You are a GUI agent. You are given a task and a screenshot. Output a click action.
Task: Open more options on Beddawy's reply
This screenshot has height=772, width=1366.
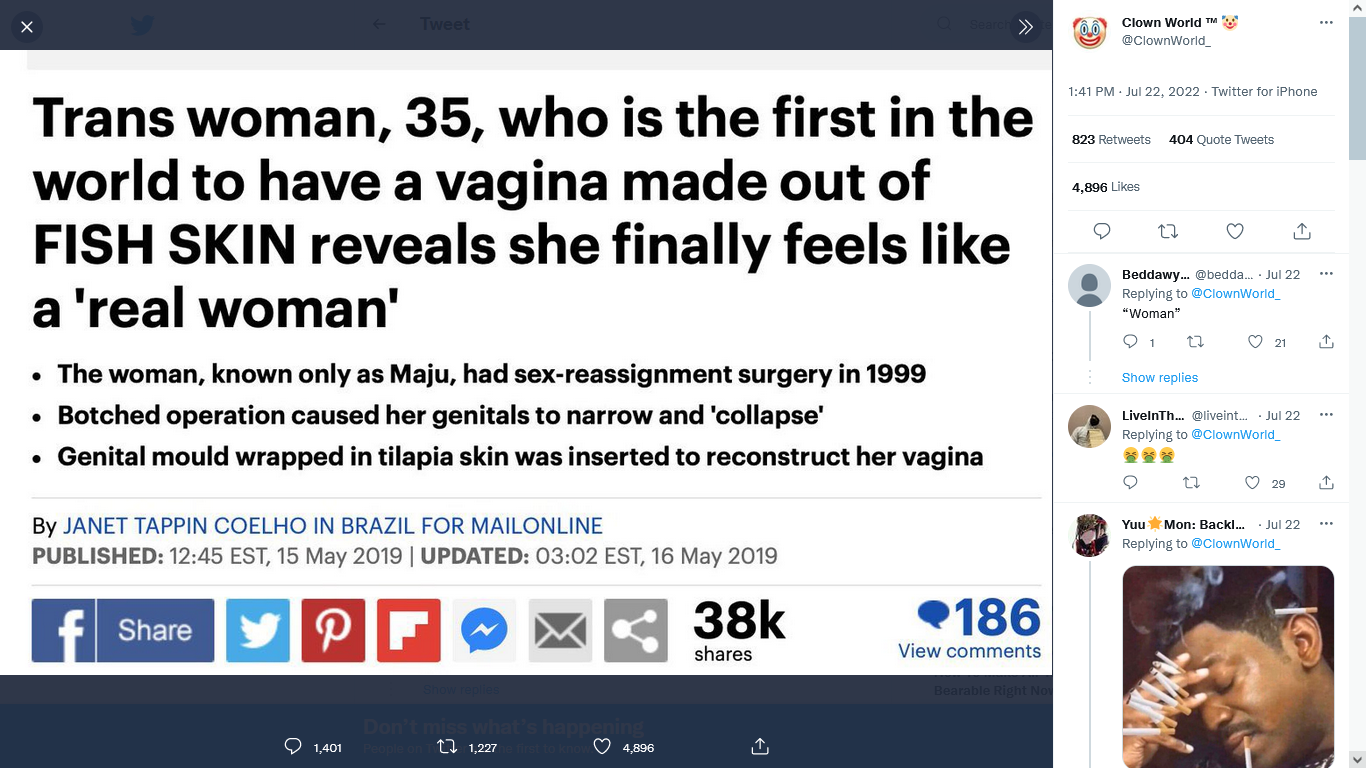(1326, 274)
